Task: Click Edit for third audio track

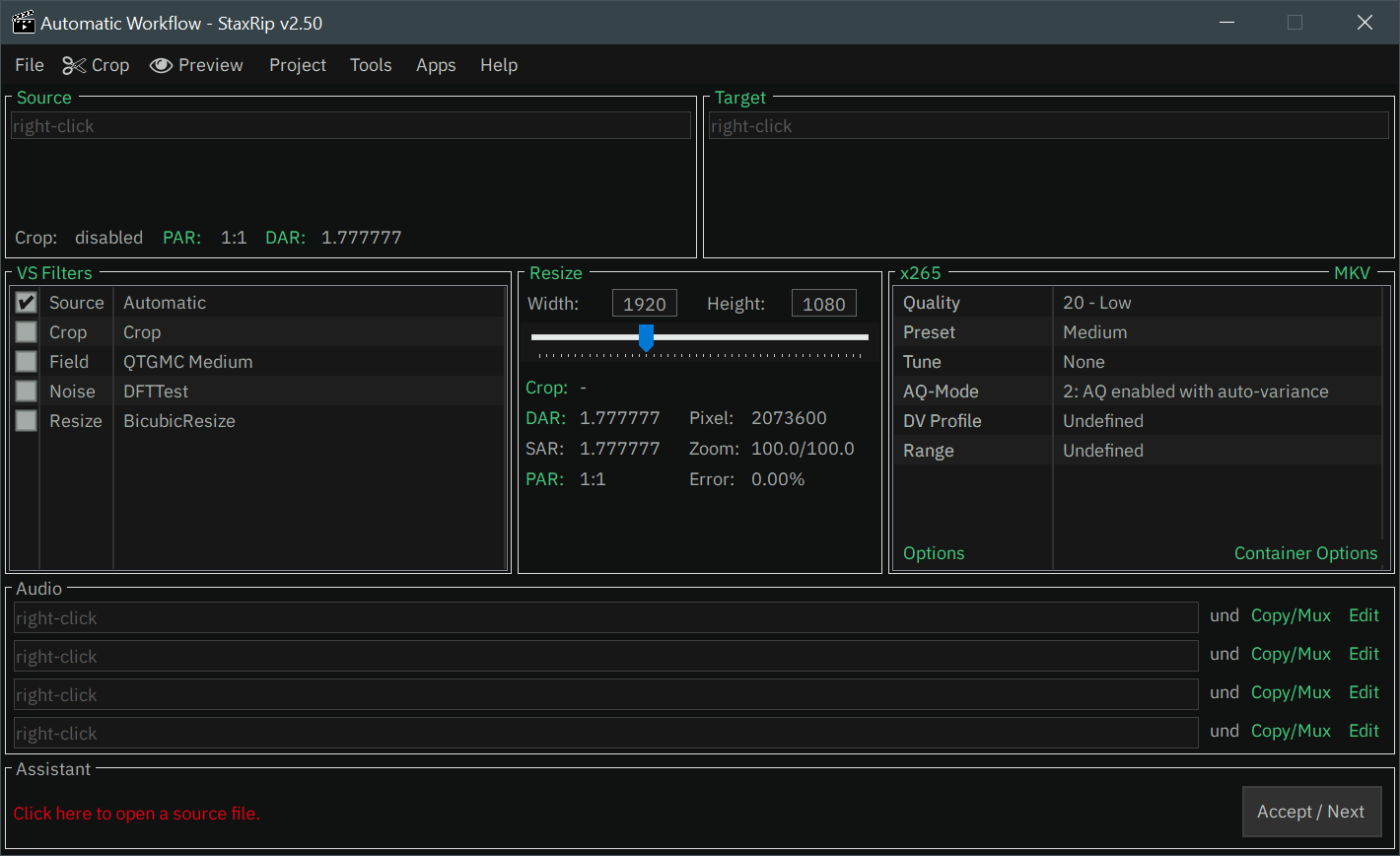Action: point(1365,692)
